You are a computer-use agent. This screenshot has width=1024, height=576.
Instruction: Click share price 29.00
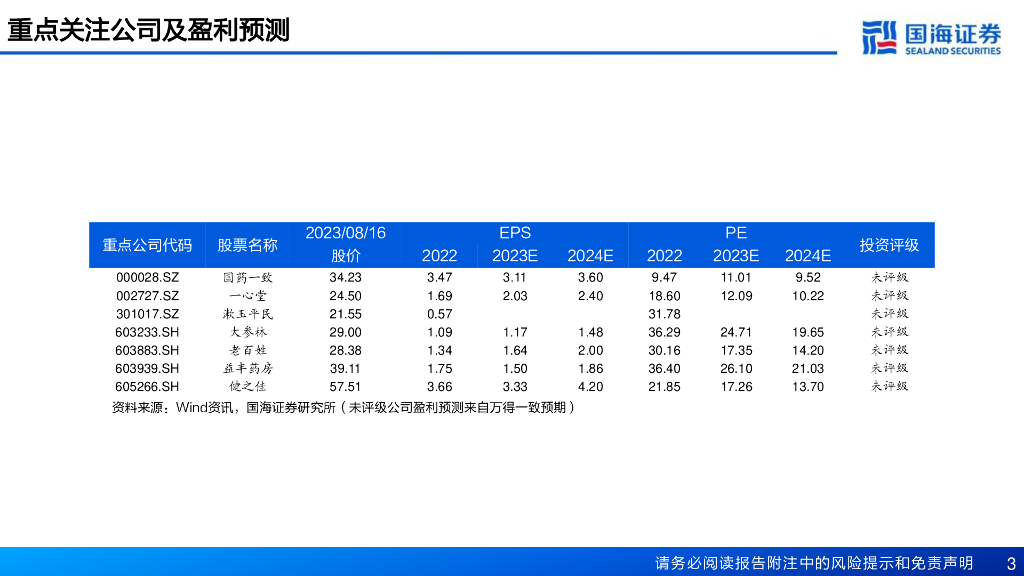(x=345, y=332)
